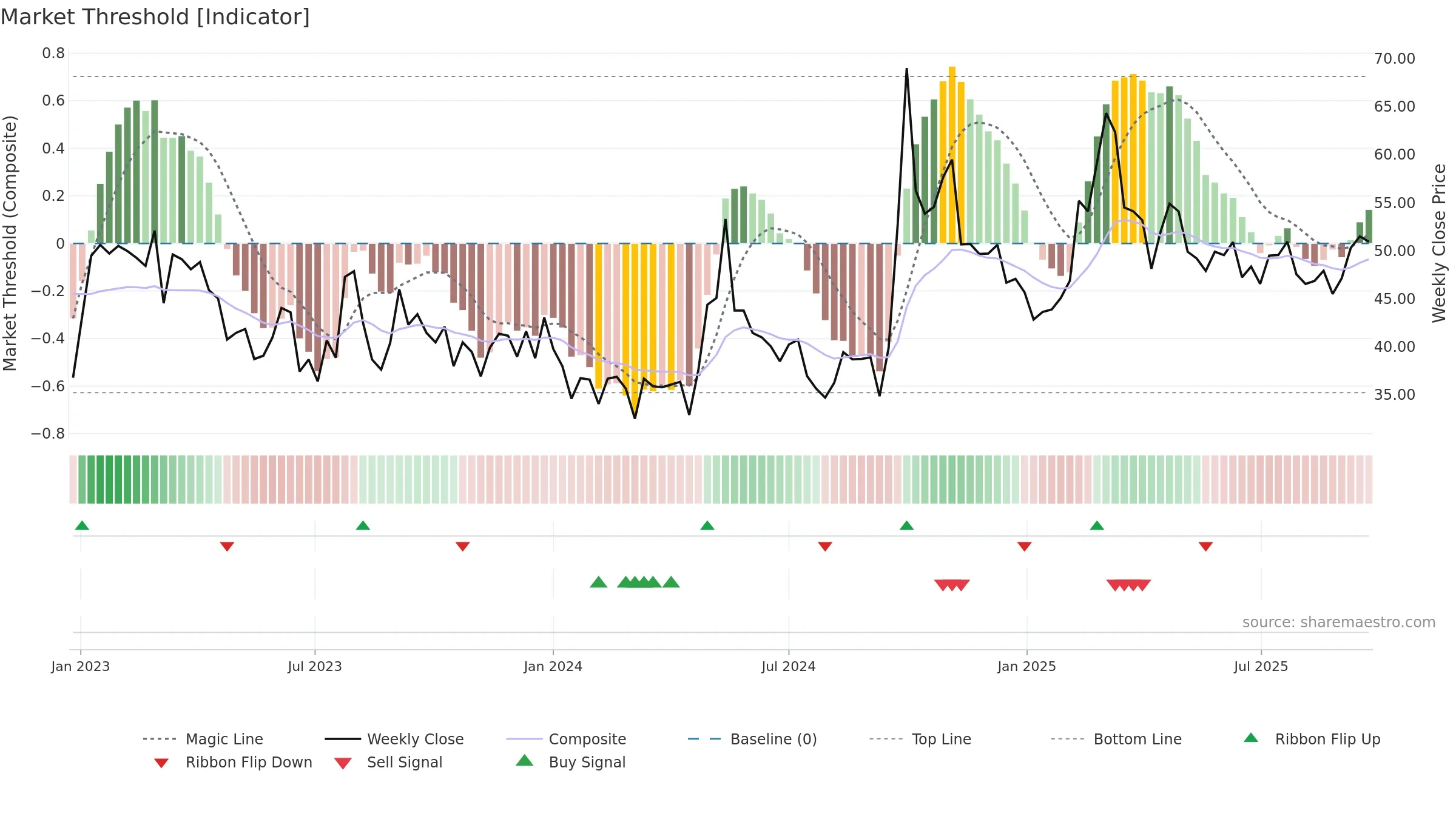This screenshot has height=819, width=1456.
Task: Toggle the Buy Signal legend entry
Action: point(570,762)
